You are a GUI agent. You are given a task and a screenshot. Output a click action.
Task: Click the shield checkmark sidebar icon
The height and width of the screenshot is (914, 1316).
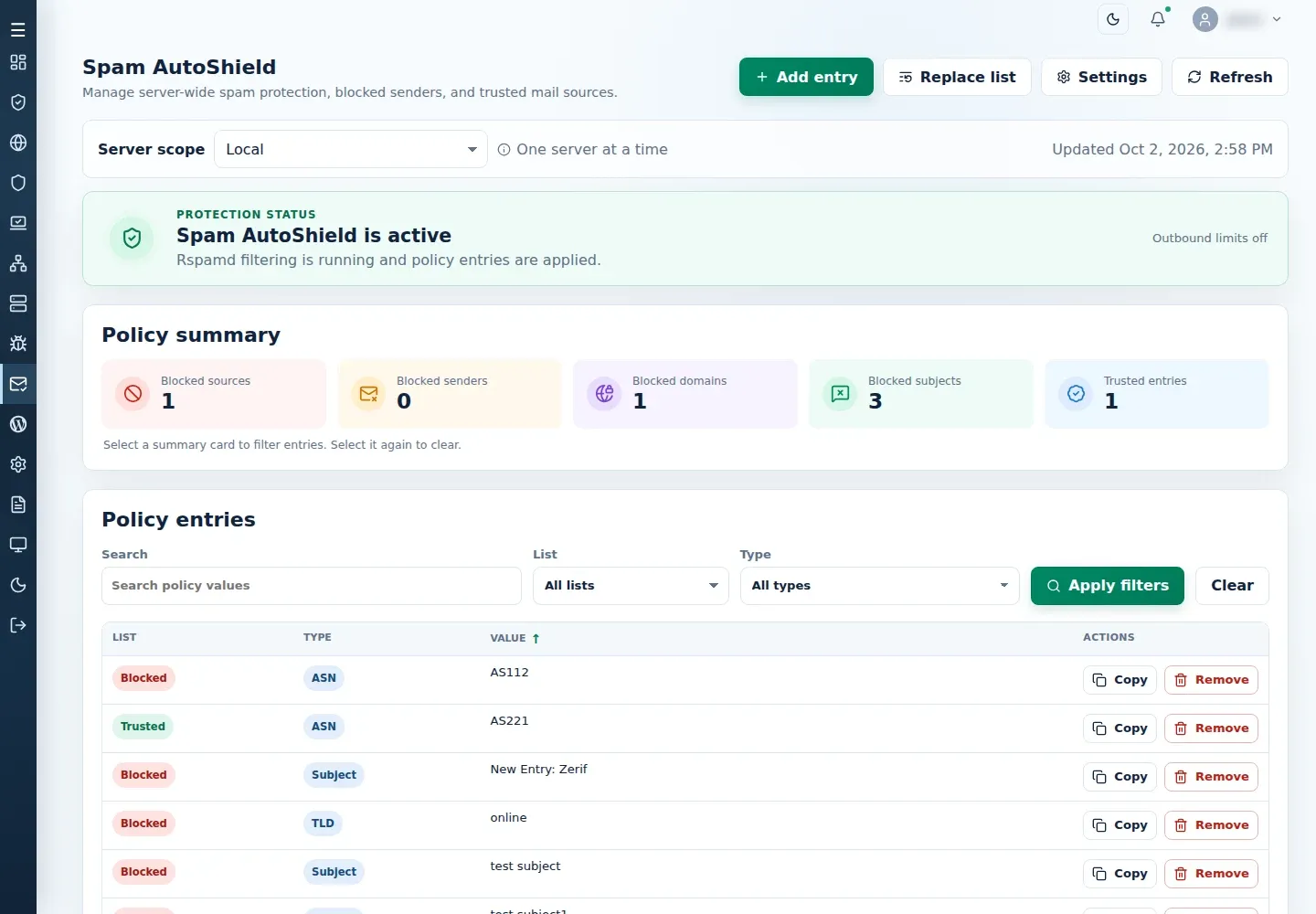point(18,102)
